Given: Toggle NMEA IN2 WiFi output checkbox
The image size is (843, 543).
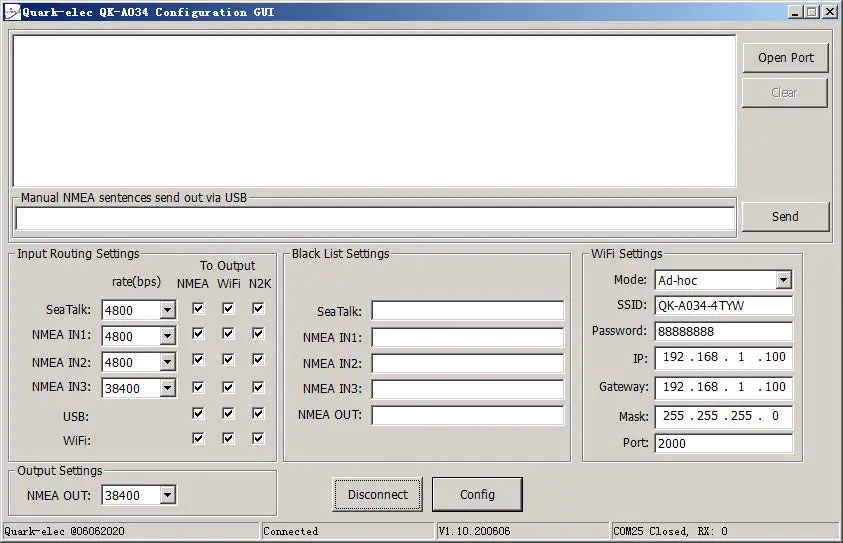Looking at the screenshot, I should point(228,361).
